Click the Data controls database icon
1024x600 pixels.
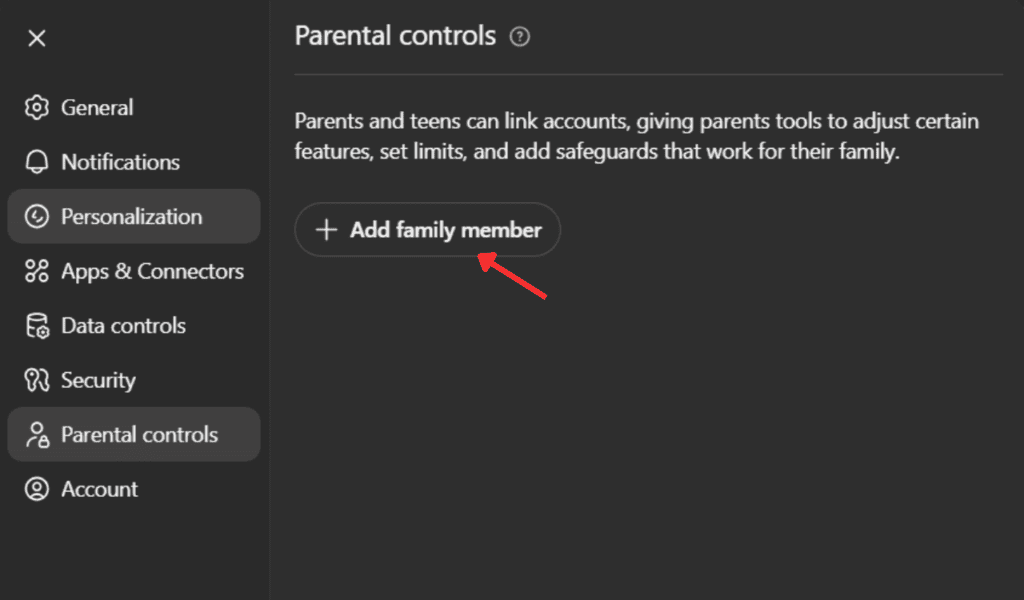[x=37, y=326]
